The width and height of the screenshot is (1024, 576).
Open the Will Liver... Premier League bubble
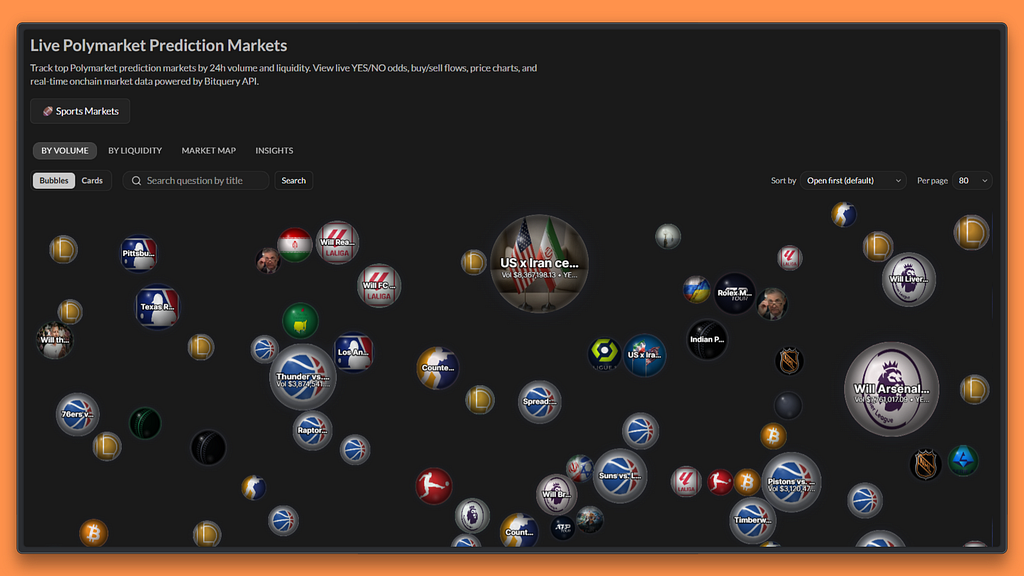coord(908,280)
